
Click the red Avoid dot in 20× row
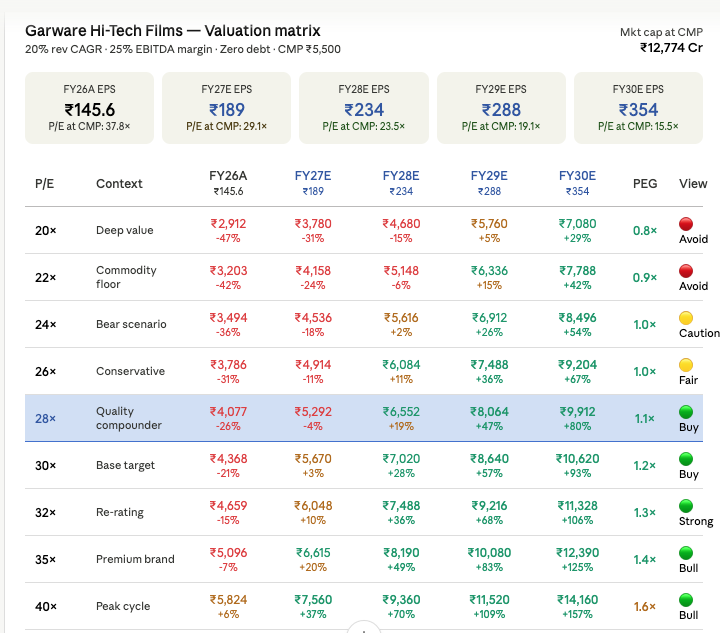click(x=686, y=224)
